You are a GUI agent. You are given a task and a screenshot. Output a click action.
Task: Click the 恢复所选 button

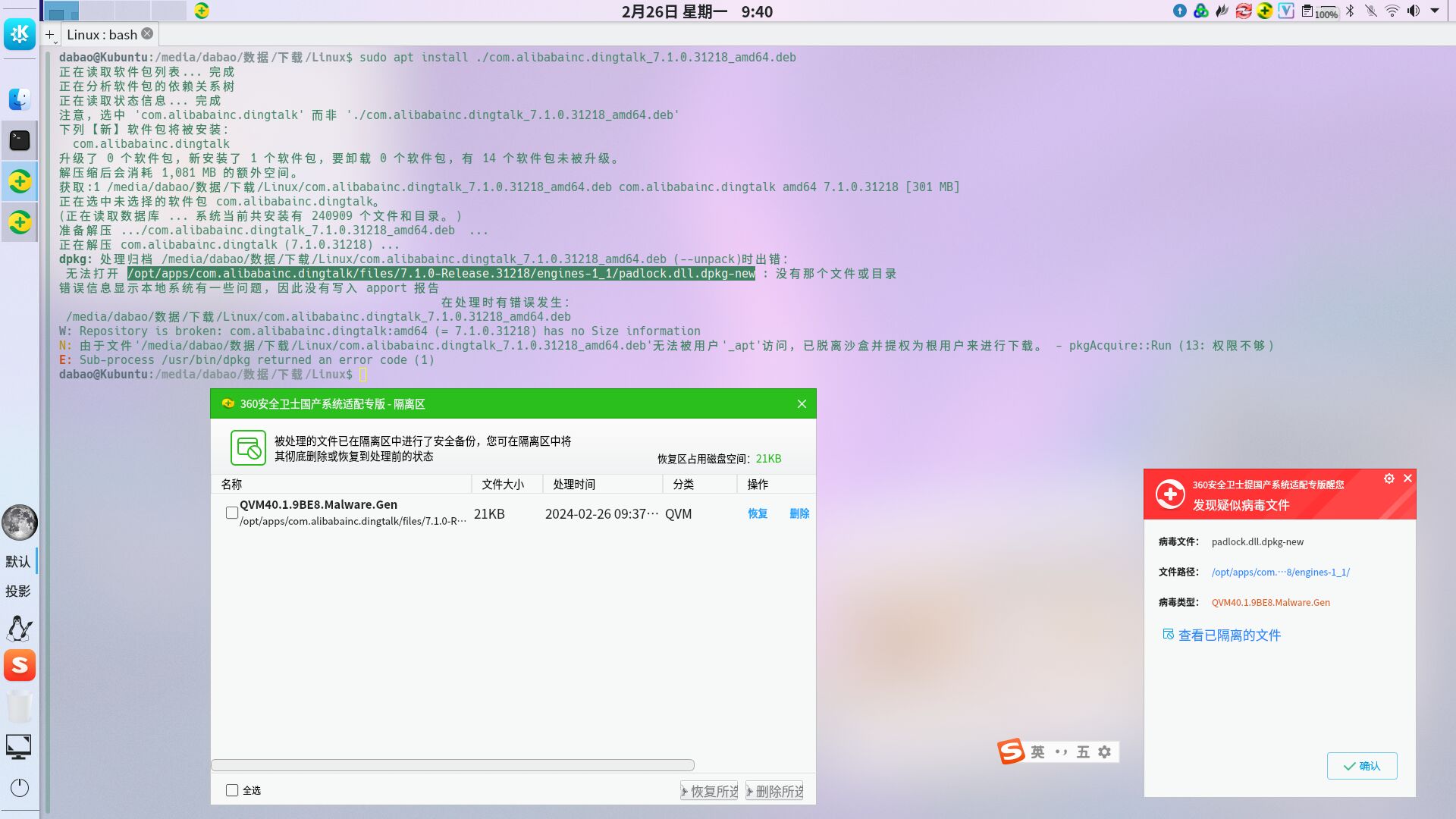coord(709,791)
